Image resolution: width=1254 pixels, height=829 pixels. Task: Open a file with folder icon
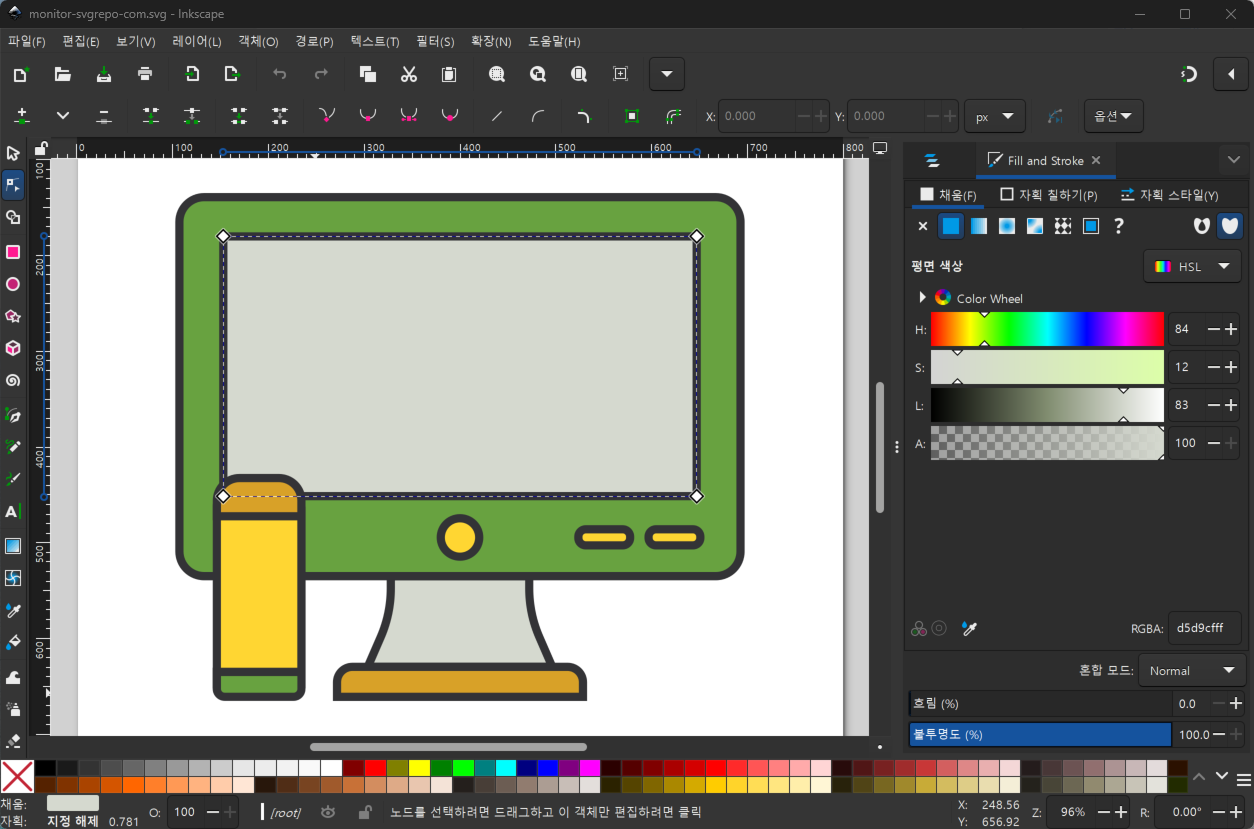pos(62,74)
